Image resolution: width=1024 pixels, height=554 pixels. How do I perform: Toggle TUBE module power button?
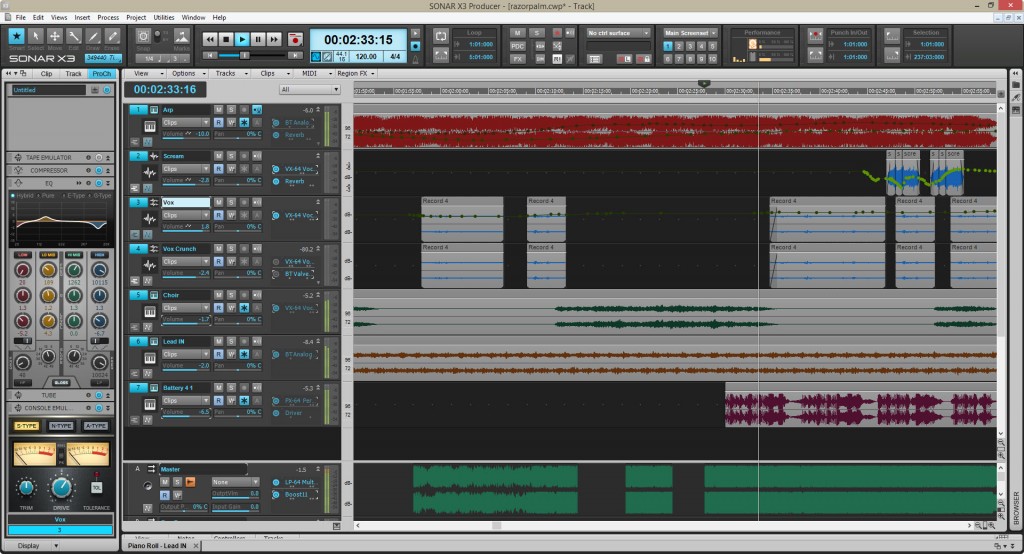point(99,395)
